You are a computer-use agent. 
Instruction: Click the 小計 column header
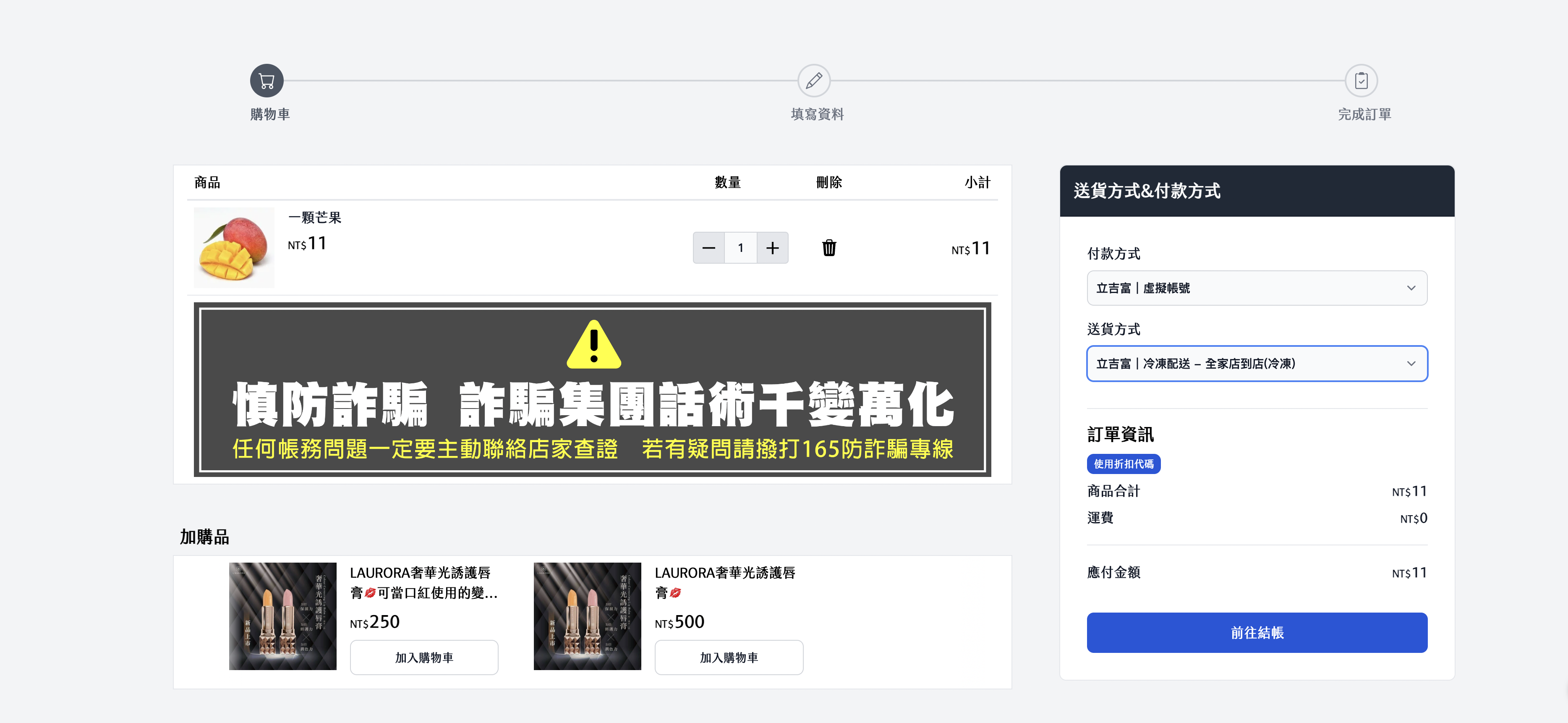click(977, 182)
